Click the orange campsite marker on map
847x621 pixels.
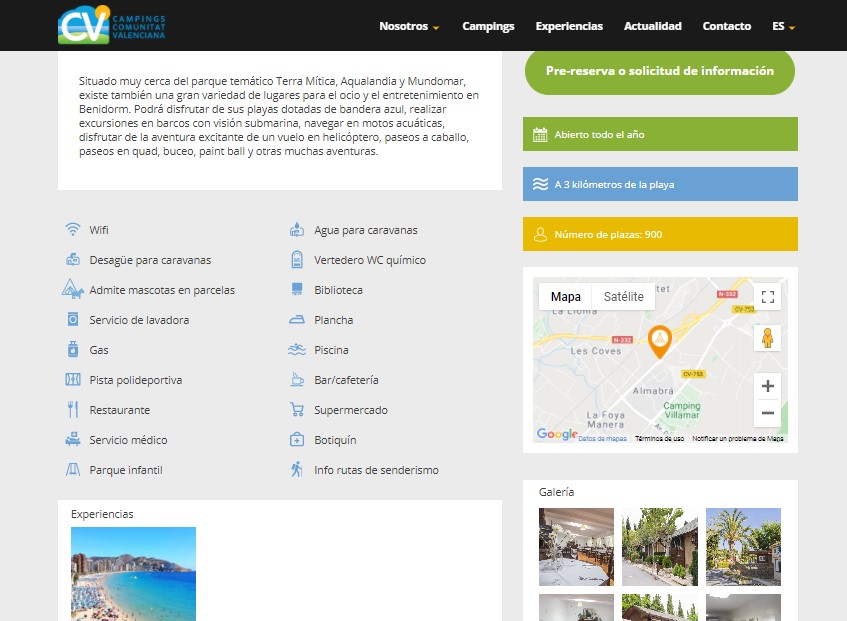tap(659, 341)
